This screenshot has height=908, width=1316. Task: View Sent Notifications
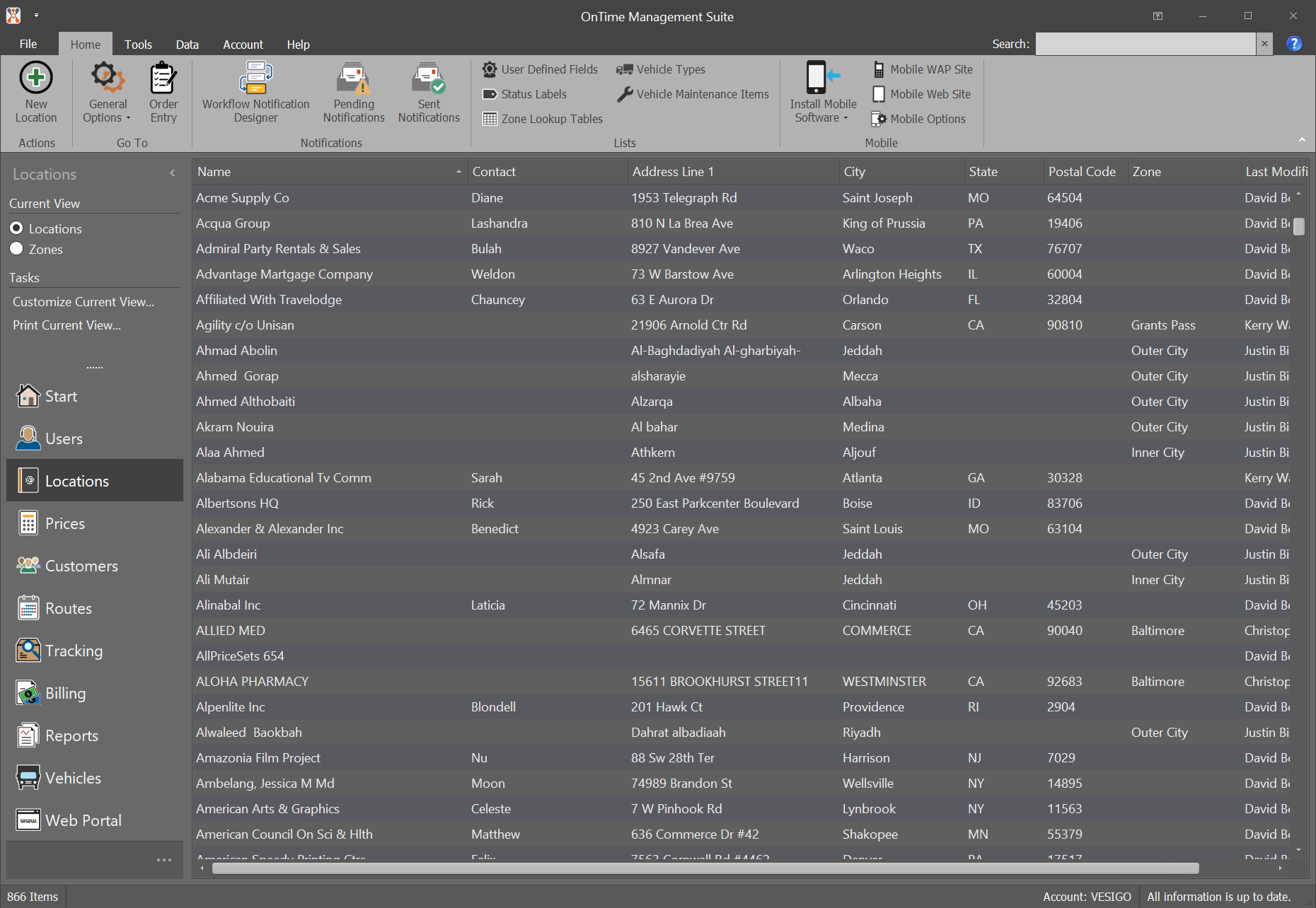tap(429, 93)
